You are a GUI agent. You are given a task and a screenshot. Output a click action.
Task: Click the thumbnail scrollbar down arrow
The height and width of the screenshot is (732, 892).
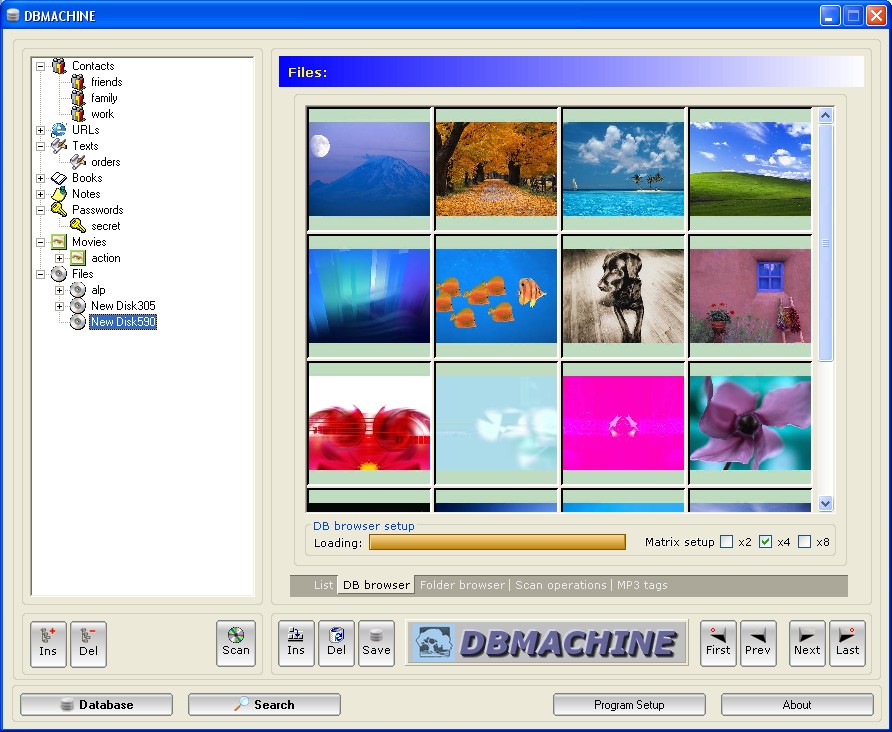pyautogui.click(x=825, y=503)
